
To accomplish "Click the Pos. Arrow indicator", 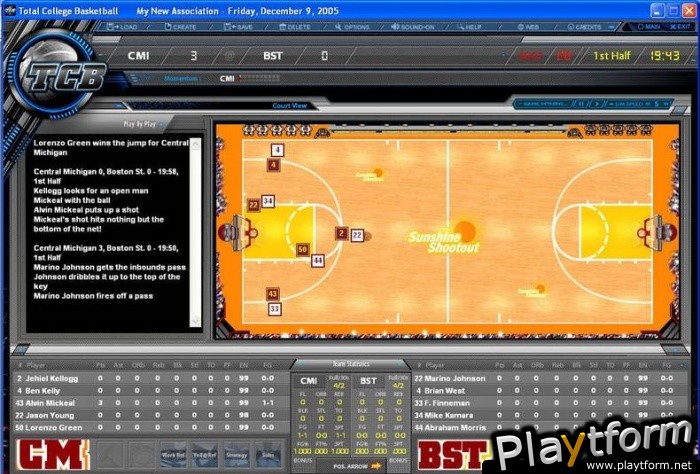I will pyautogui.click(x=357, y=466).
